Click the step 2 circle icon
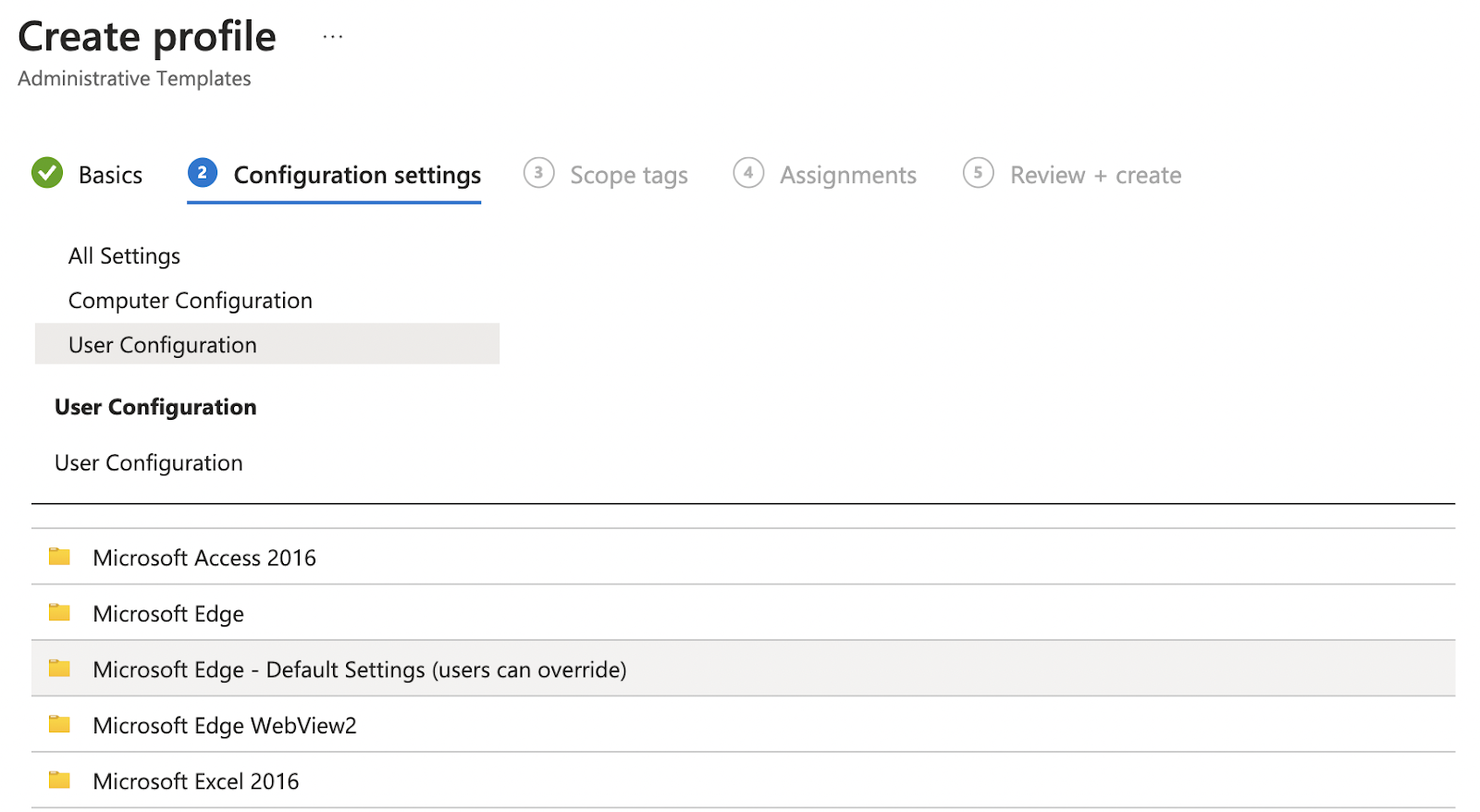Image resolution: width=1480 pixels, height=812 pixels. (203, 173)
